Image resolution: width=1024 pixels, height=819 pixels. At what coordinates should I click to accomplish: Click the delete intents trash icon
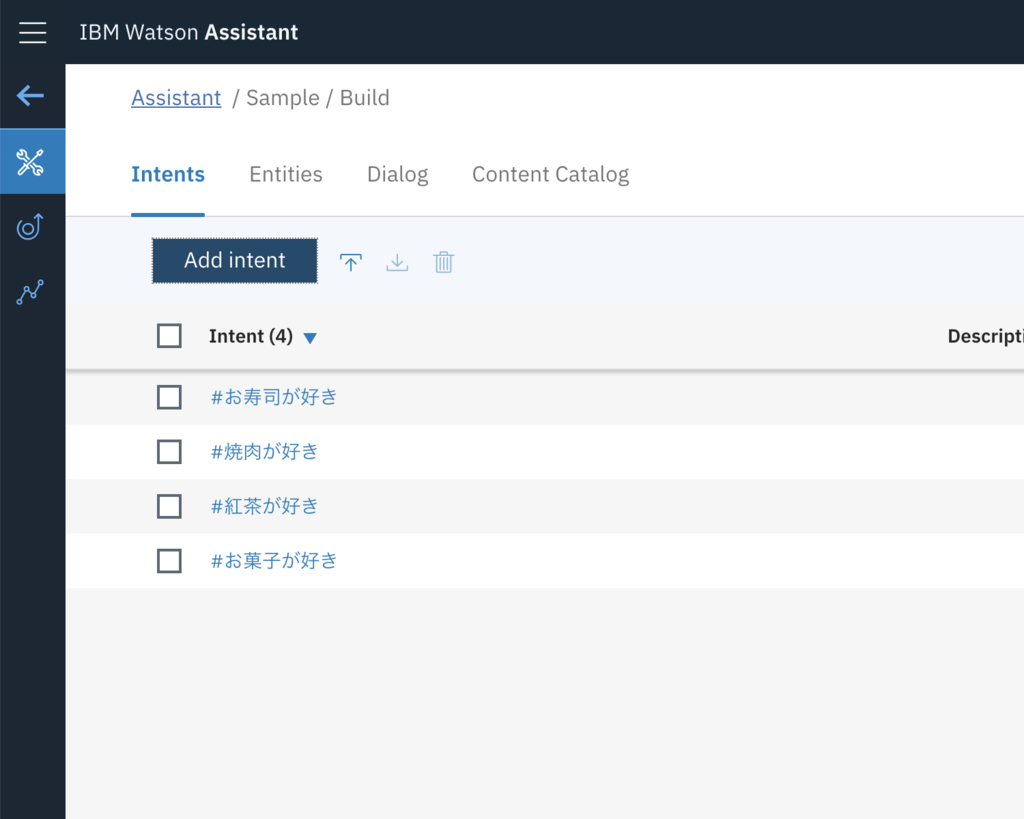coord(443,262)
